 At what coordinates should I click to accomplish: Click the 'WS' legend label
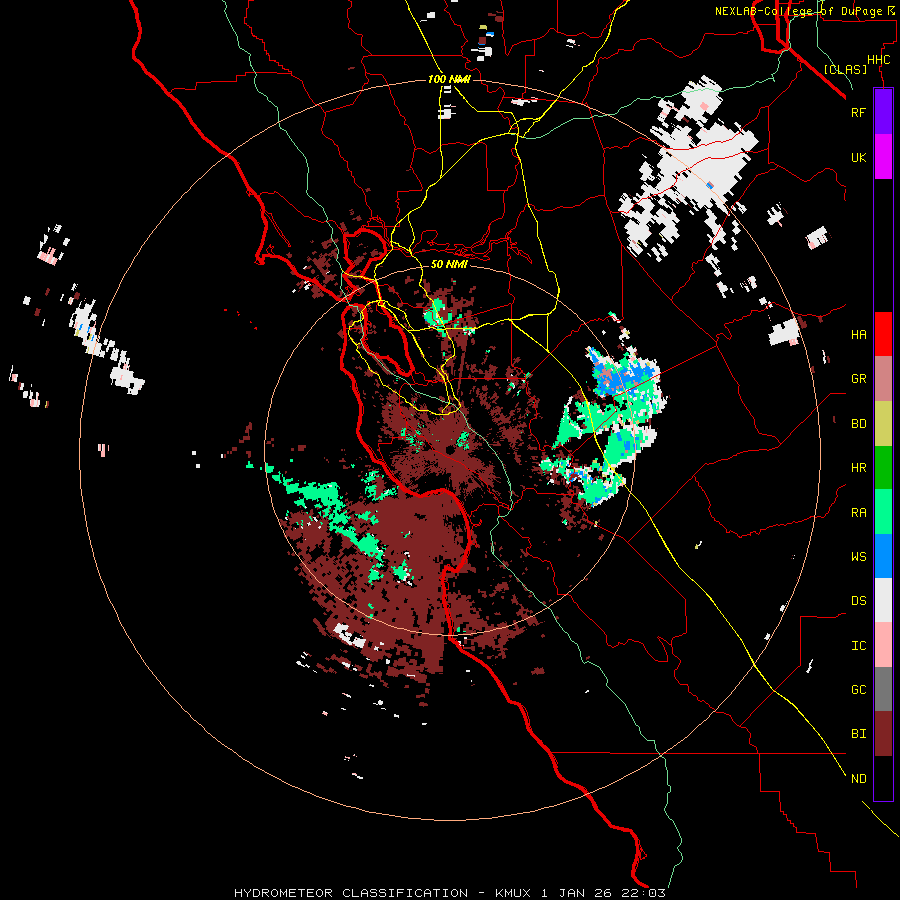pos(858,557)
